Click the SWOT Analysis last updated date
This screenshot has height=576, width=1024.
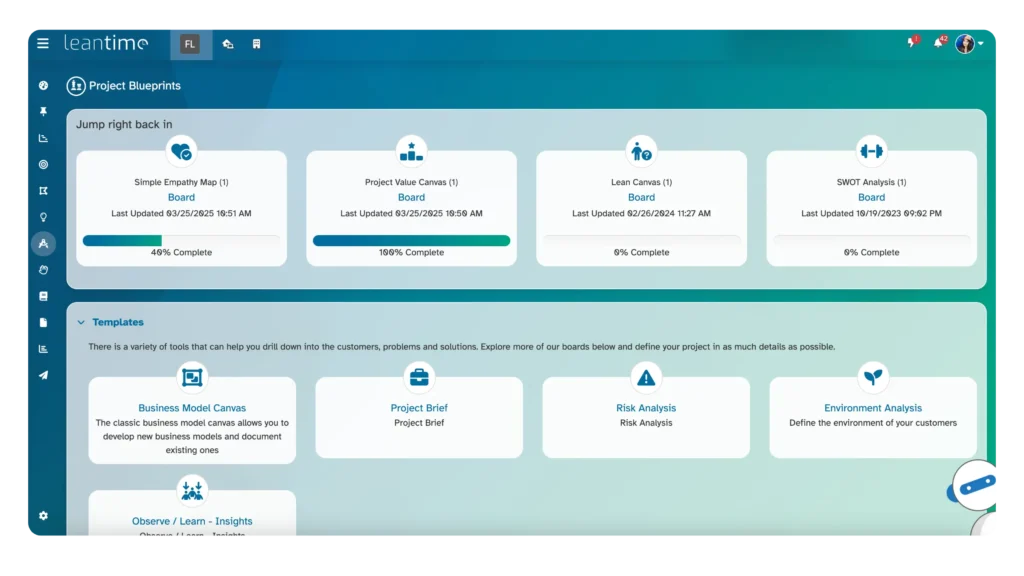point(871,214)
